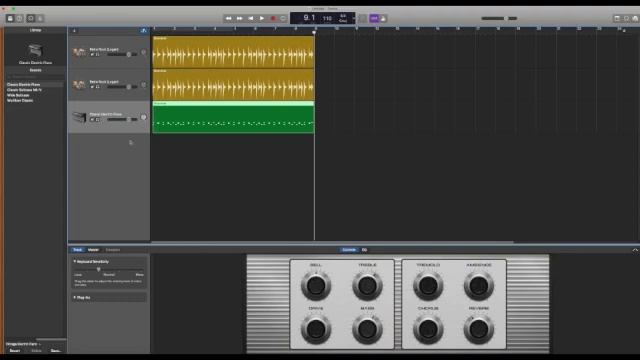Click pan knob on first Retro Rock track

[x=144, y=52]
